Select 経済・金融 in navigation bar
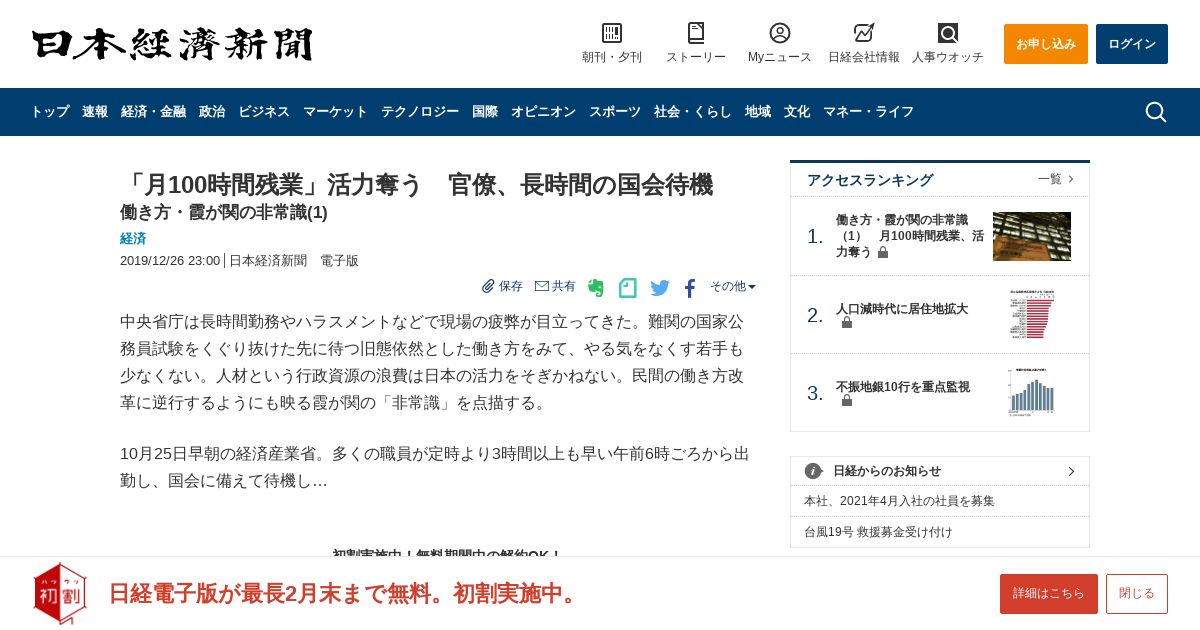This screenshot has height=630, width=1200. 153,112
